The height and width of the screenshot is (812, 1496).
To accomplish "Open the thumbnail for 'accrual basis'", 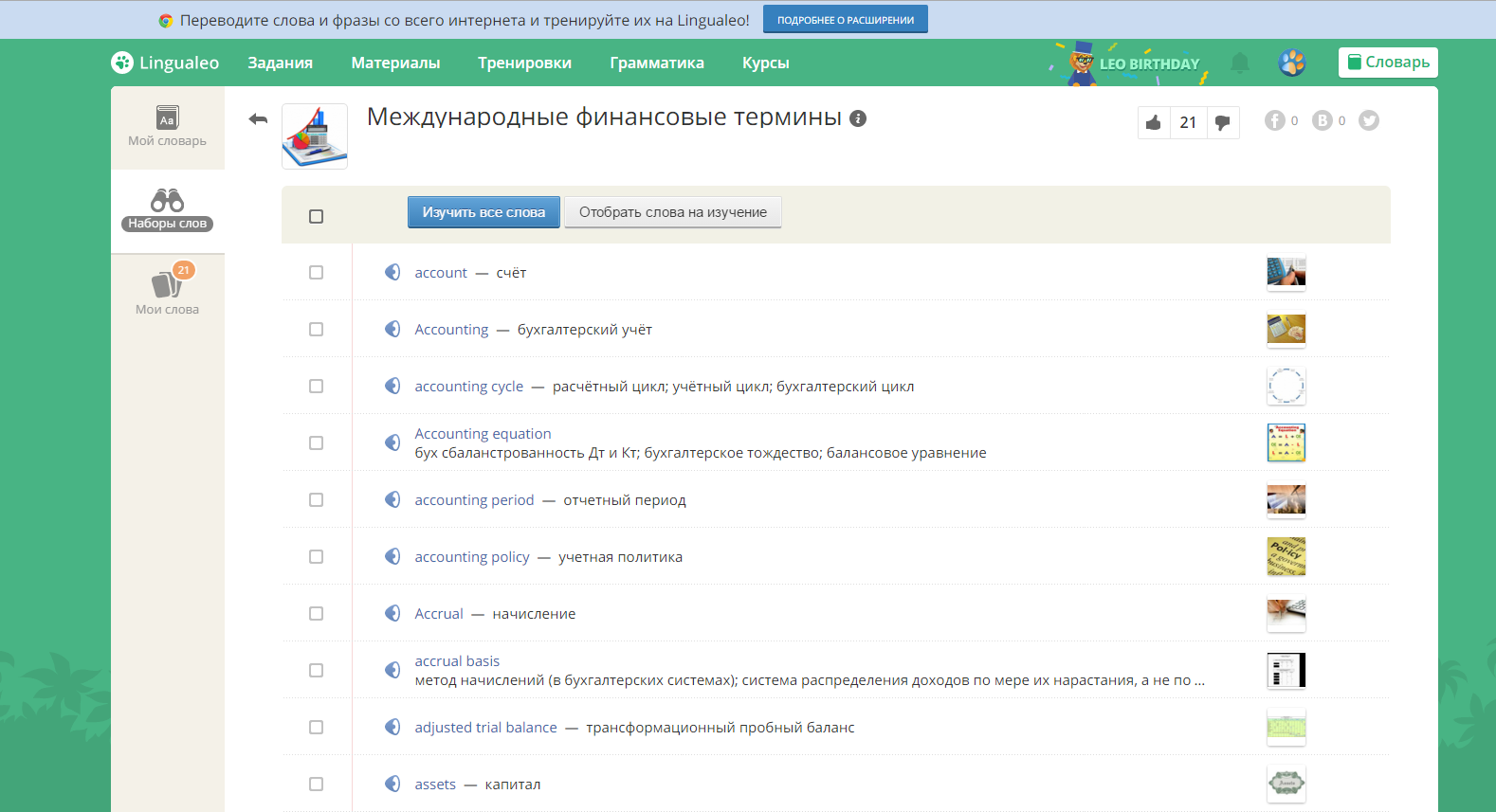I will click(1286, 670).
